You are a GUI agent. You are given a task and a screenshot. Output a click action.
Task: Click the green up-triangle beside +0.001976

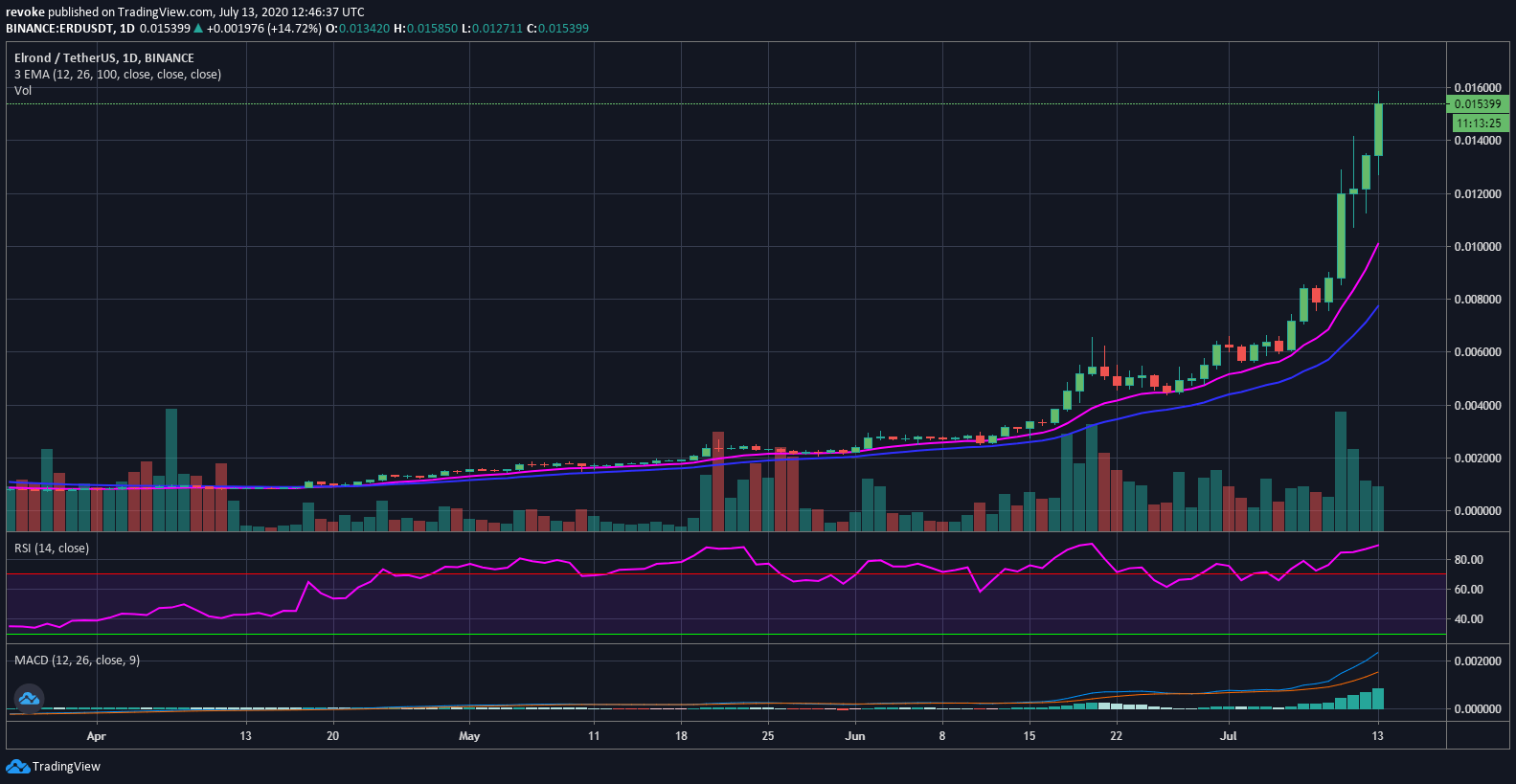click(198, 29)
